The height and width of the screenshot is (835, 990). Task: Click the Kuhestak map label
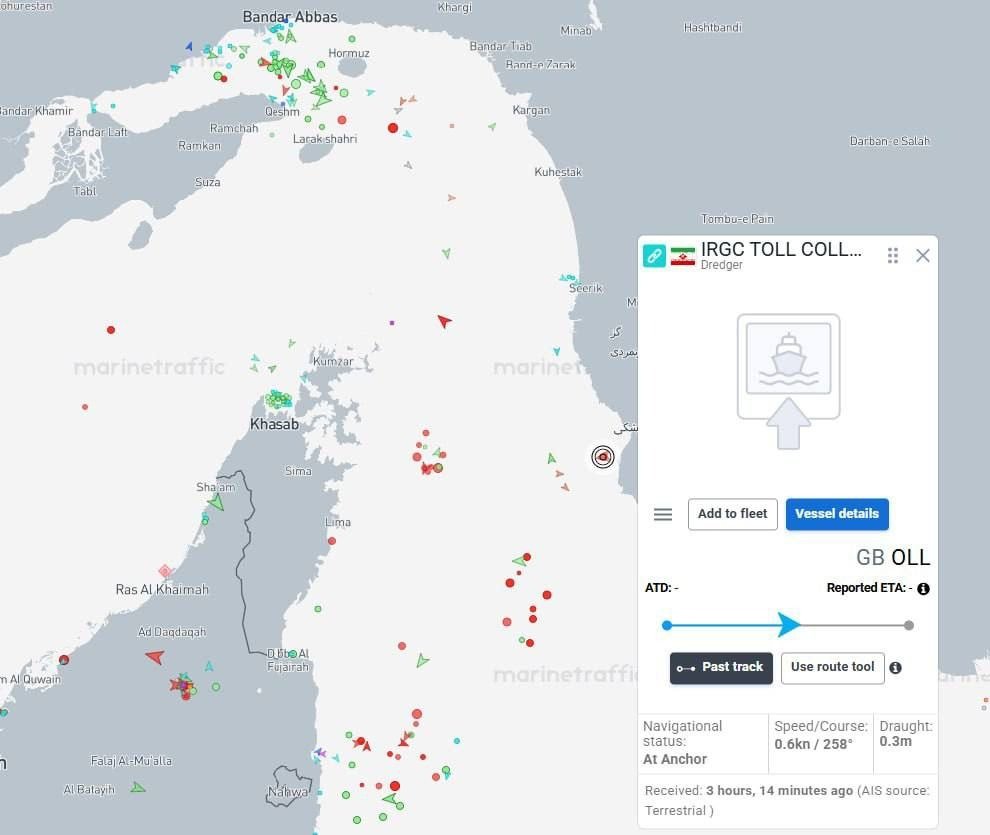point(558,172)
